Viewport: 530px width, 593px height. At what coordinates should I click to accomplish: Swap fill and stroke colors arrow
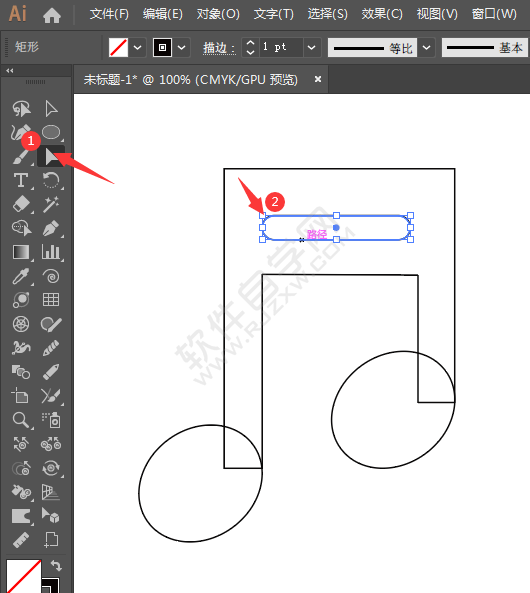point(56,566)
